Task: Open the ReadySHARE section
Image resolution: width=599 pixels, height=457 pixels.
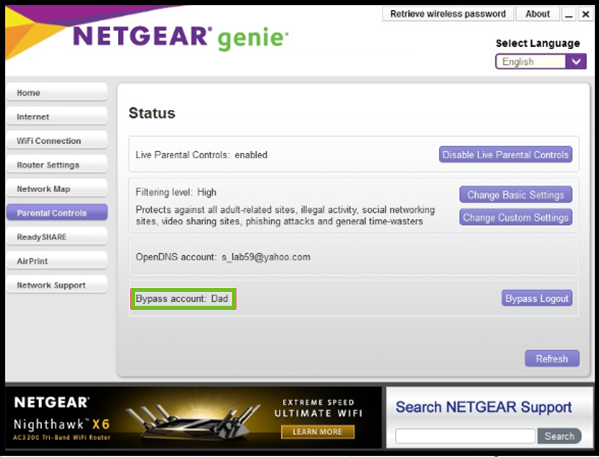Action: [x=57, y=237]
